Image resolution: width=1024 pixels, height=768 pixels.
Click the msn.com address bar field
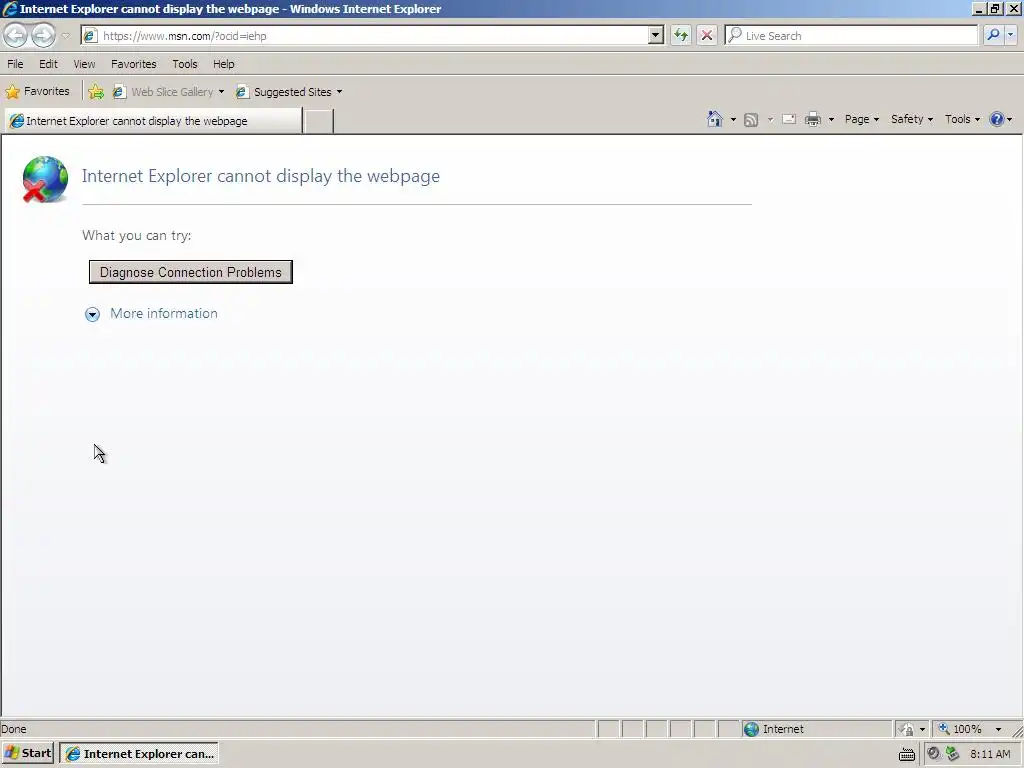pyautogui.click(x=366, y=36)
